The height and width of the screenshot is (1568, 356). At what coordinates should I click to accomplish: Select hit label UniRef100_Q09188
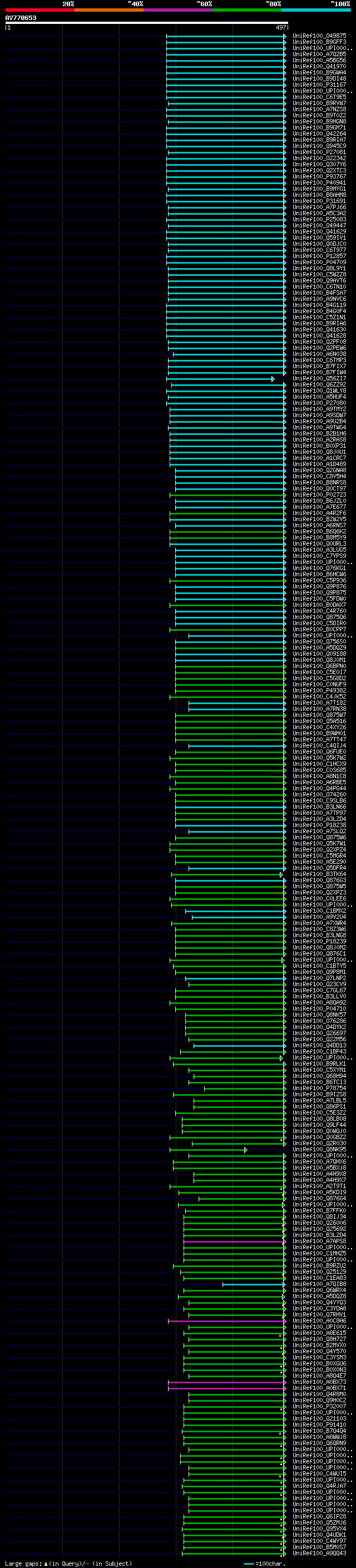click(x=319, y=654)
